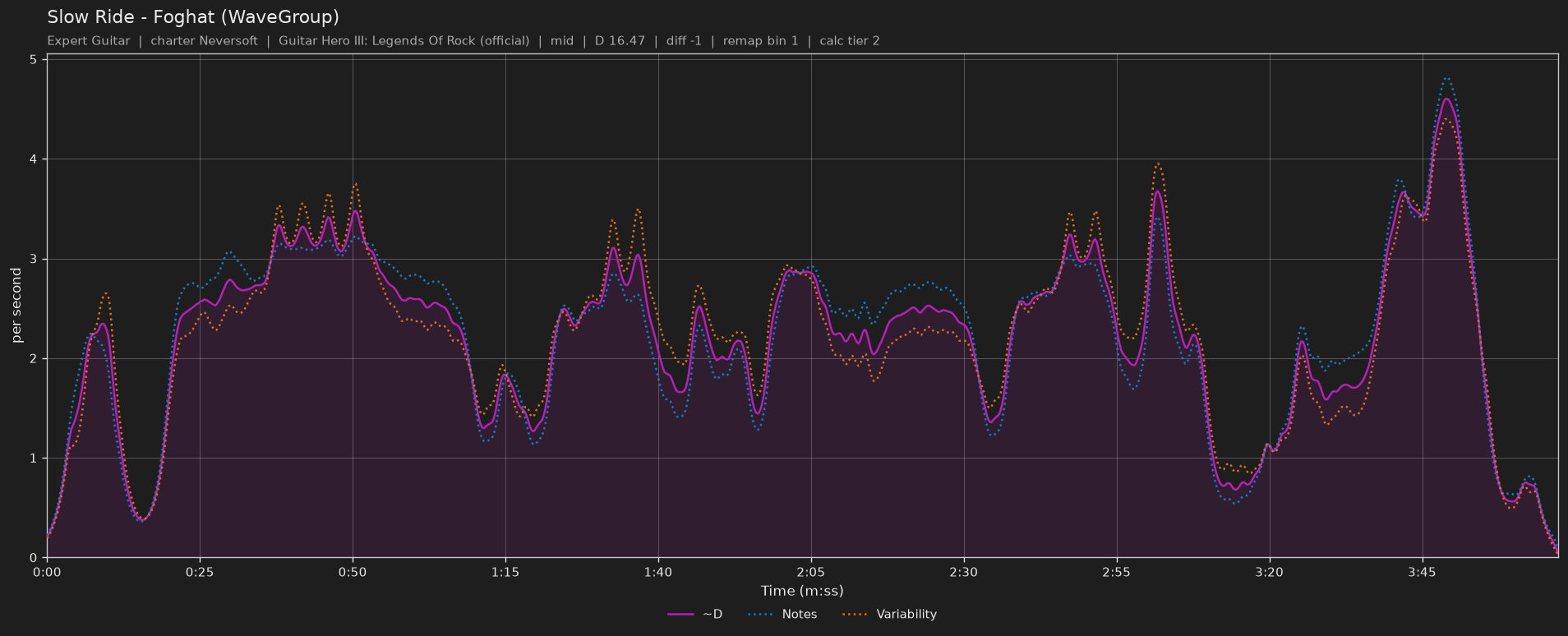Click the '5' y-axis tick label
The image size is (1568, 636).
(33, 59)
